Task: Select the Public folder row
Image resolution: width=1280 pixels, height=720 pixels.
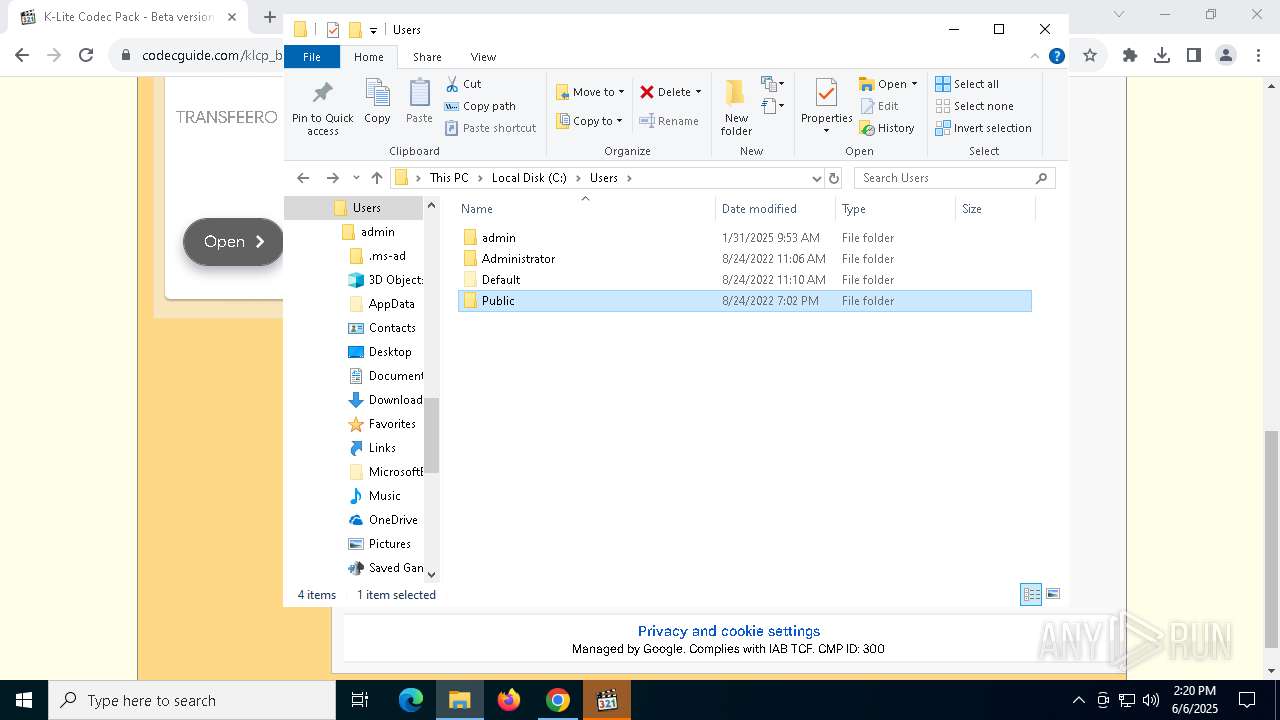Action: click(744, 301)
